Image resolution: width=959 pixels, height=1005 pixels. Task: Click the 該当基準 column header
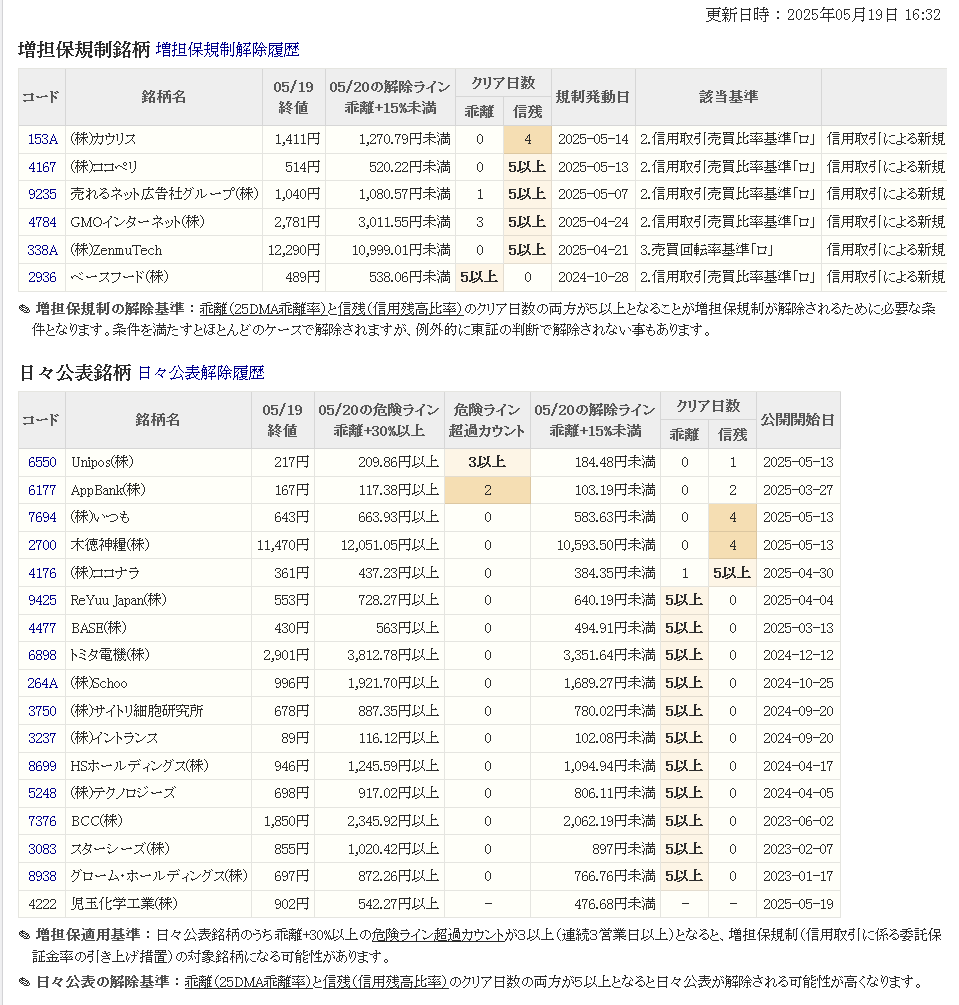(x=728, y=97)
